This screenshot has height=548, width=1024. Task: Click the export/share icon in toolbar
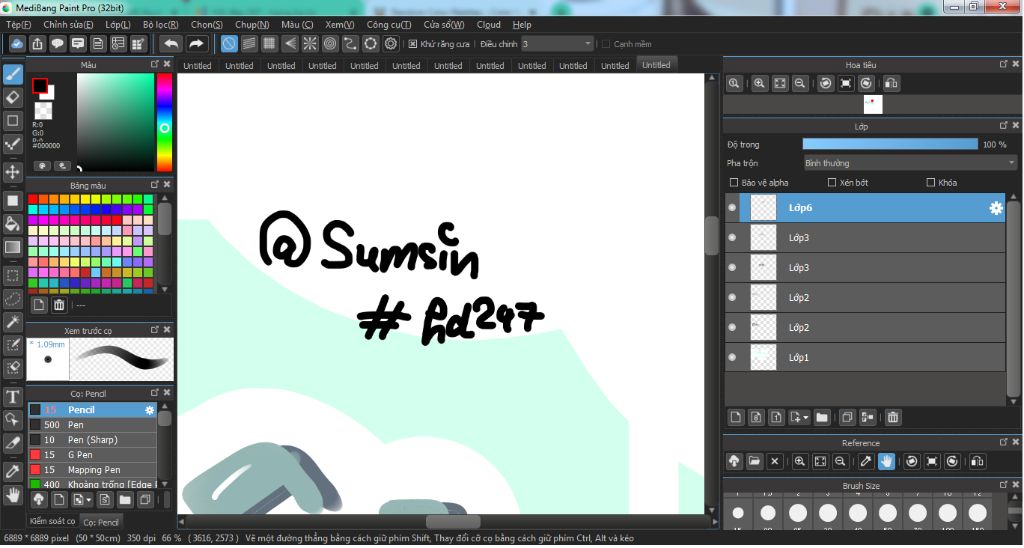coord(37,44)
